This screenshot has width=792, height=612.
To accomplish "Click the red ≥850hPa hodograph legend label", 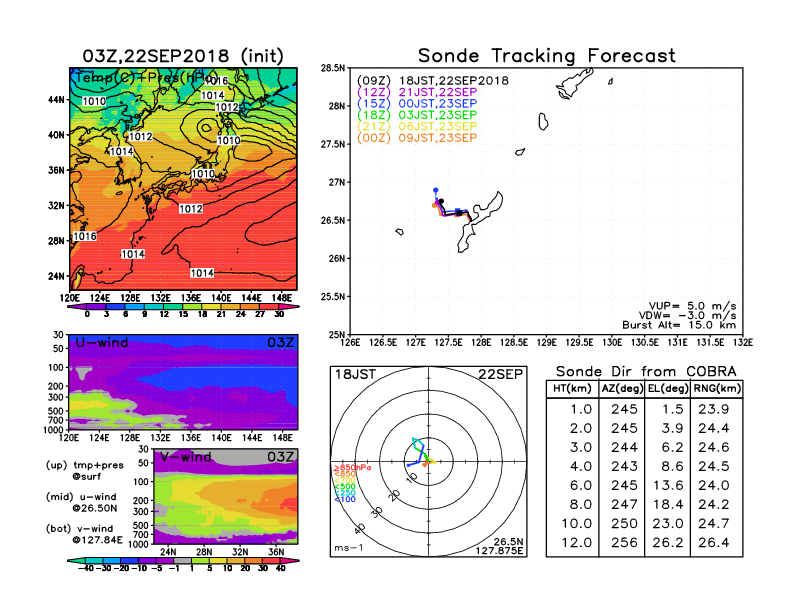I will [352, 468].
